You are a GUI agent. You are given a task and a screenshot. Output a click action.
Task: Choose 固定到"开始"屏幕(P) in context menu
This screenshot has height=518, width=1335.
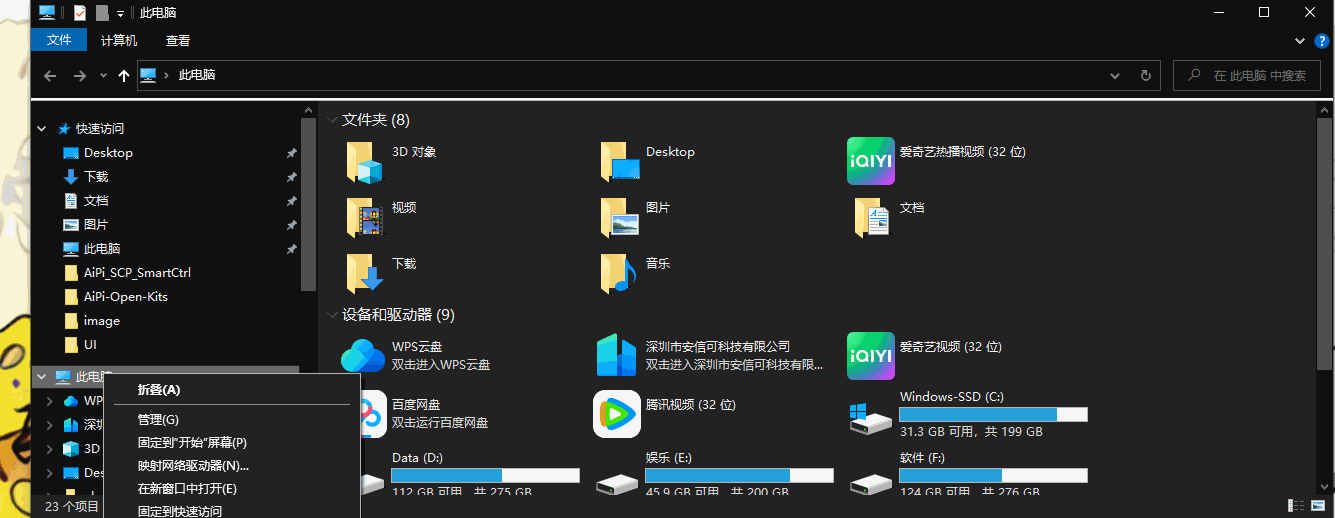232,443
